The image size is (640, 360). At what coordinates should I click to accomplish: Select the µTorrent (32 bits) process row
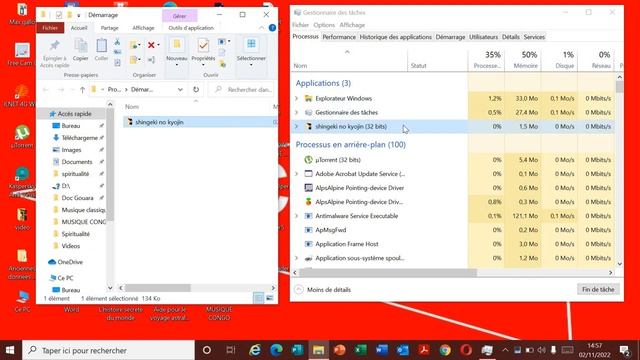click(x=453, y=160)
